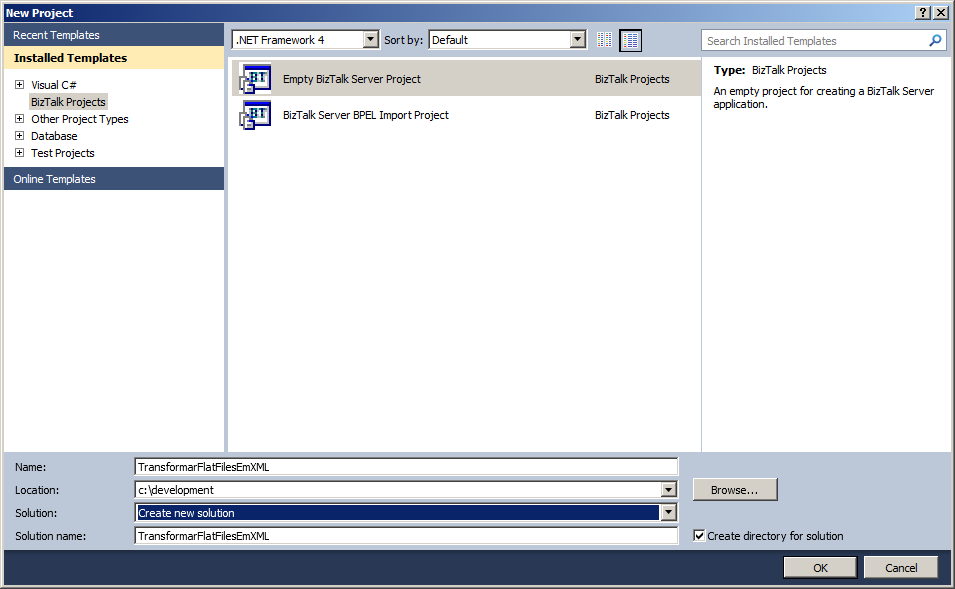Open the .NET Framework 4 dropdown

(x=370, y=40)
